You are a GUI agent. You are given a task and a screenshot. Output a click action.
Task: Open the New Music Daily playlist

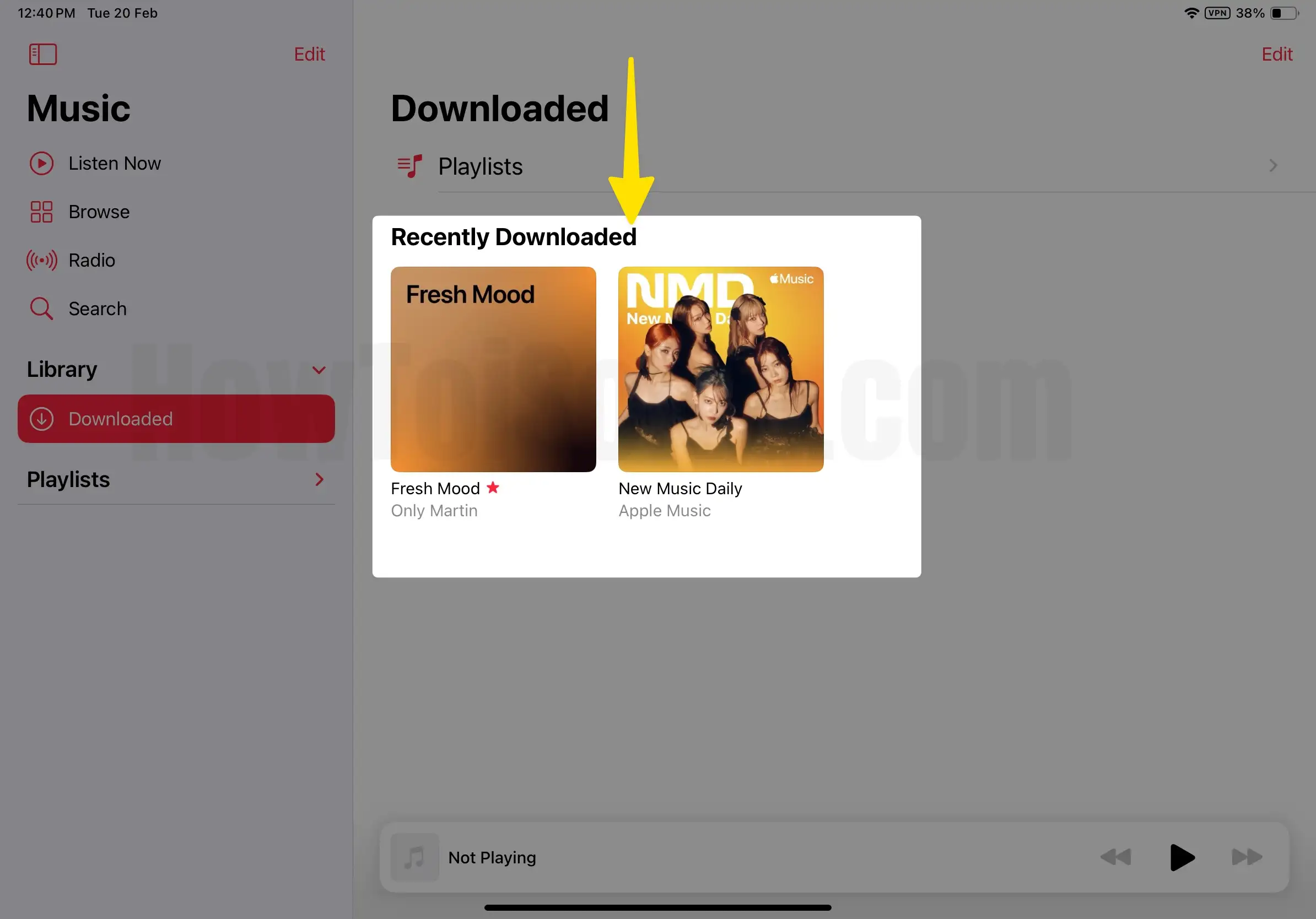[x=720, y=369]
